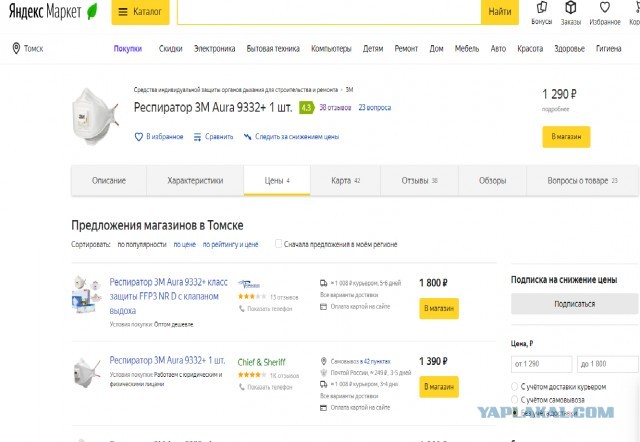Open the 3M brand breadcrumb
This screenshot has height=442, width=640.
(349, 89)
